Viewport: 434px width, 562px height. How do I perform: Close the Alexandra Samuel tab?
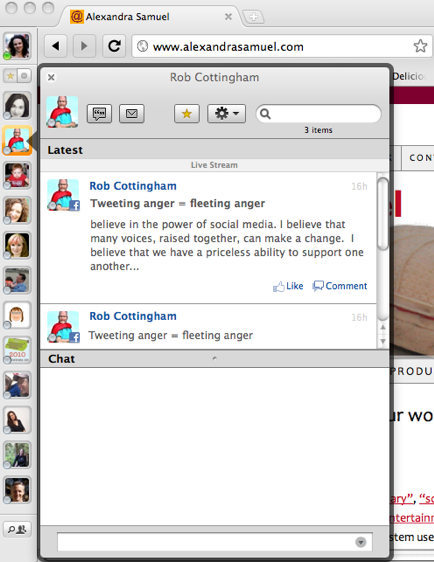228,16
